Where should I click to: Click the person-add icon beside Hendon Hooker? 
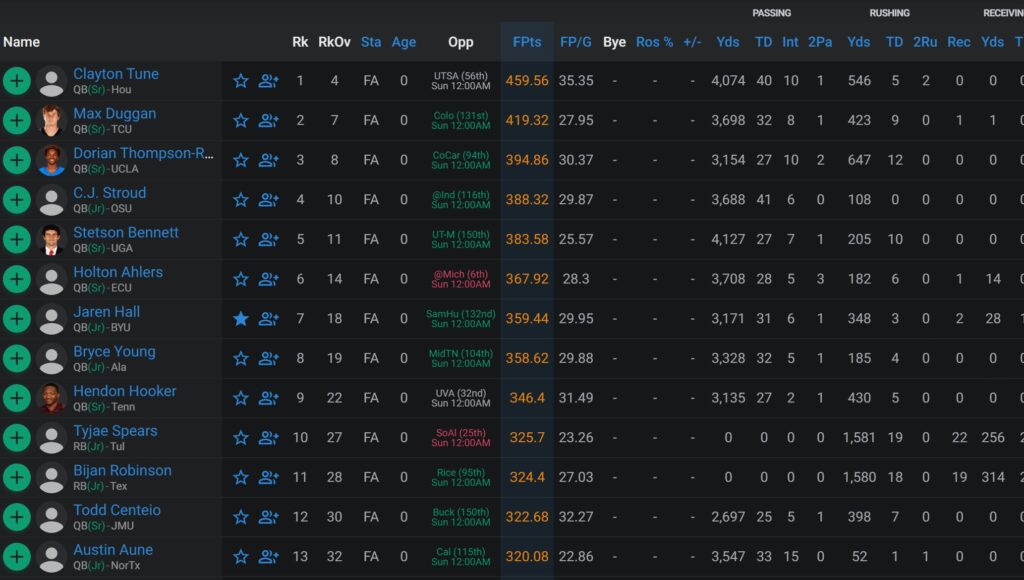[268, 398]
